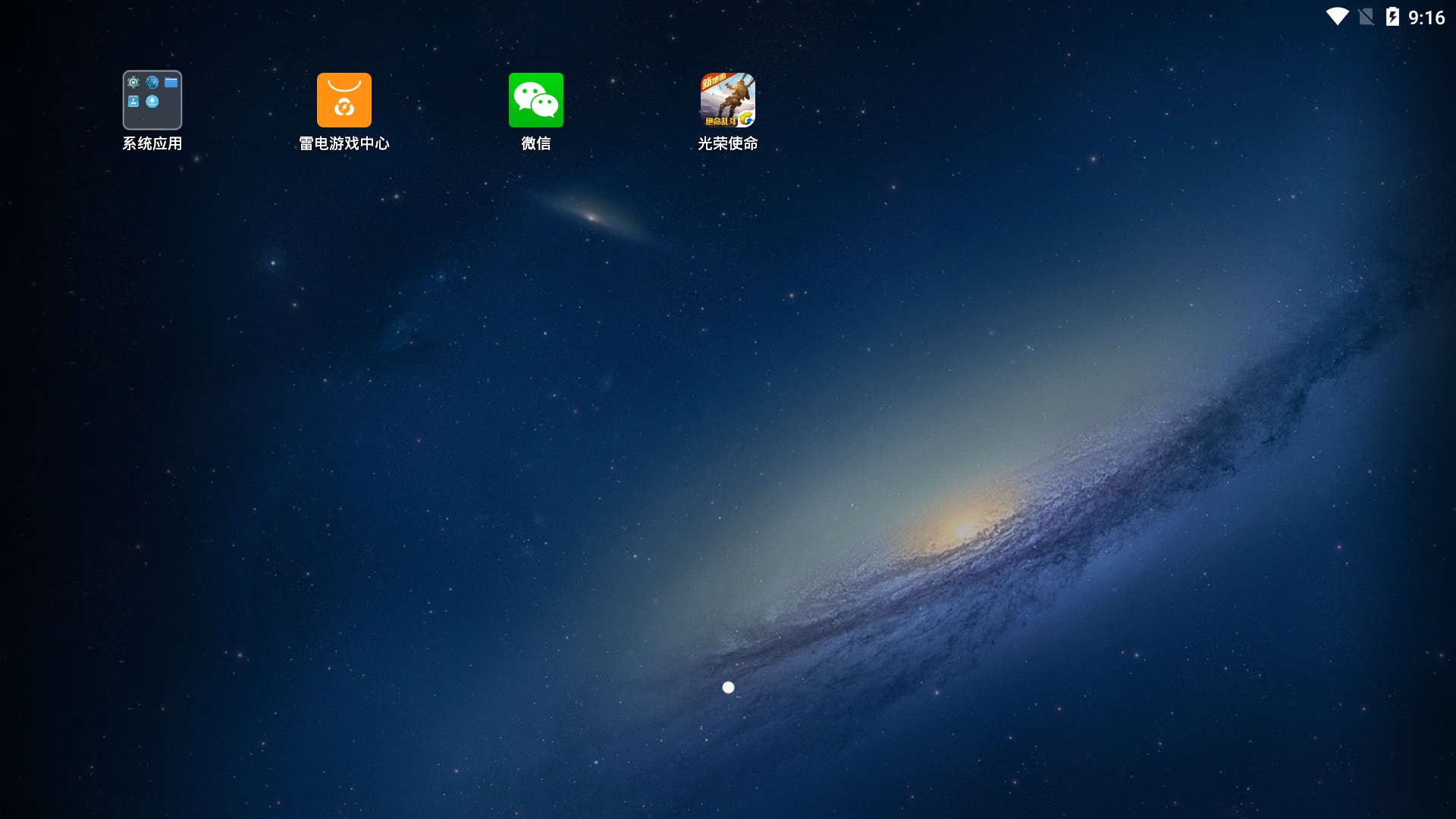This screenshot has width=1456, height=819.
Task: Click the 9:16 clock in status bar
Action: pos(1426,17)
